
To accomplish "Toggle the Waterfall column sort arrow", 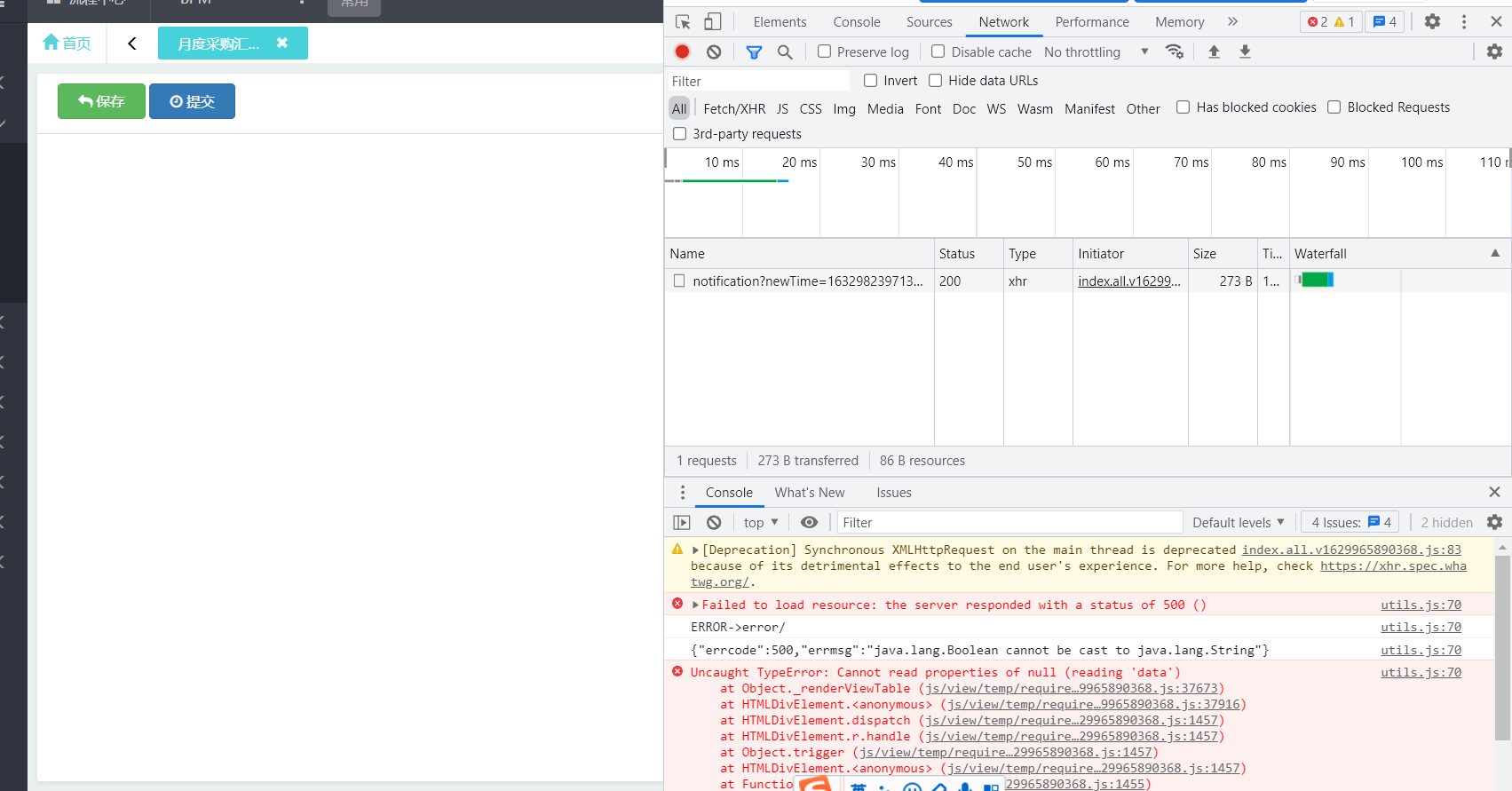I will pos(1495,253).
